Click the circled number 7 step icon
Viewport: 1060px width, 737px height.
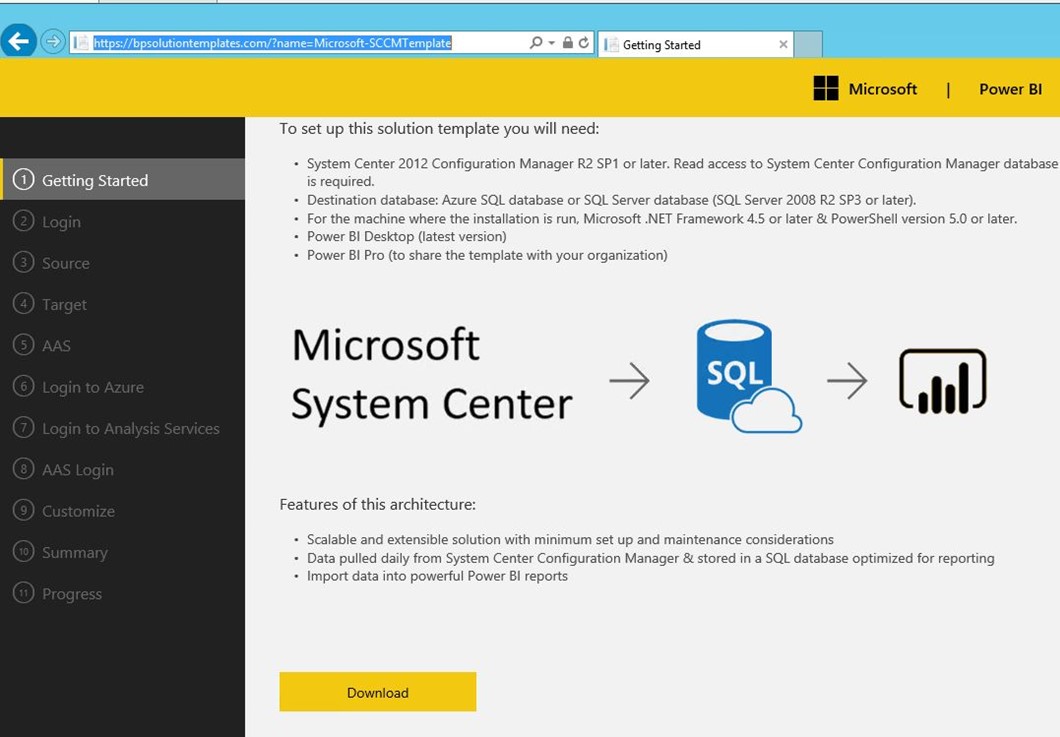click(x=24, y=427)
